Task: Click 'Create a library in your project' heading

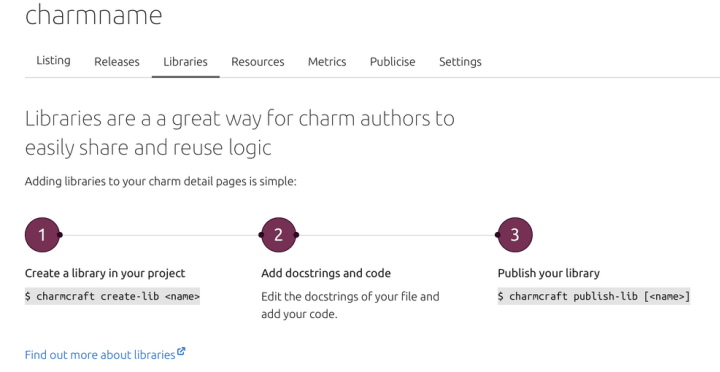Action: point(105,273)
